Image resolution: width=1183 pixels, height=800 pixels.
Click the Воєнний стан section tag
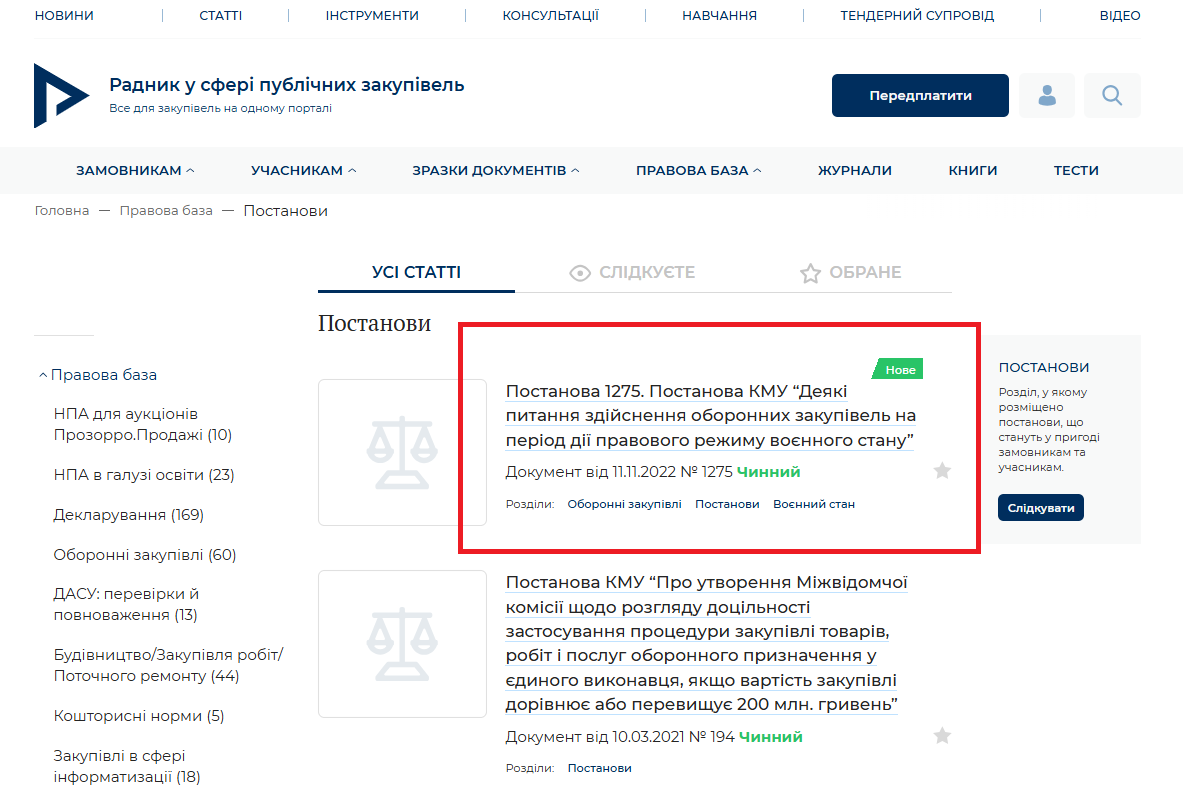tap(813, 504)
